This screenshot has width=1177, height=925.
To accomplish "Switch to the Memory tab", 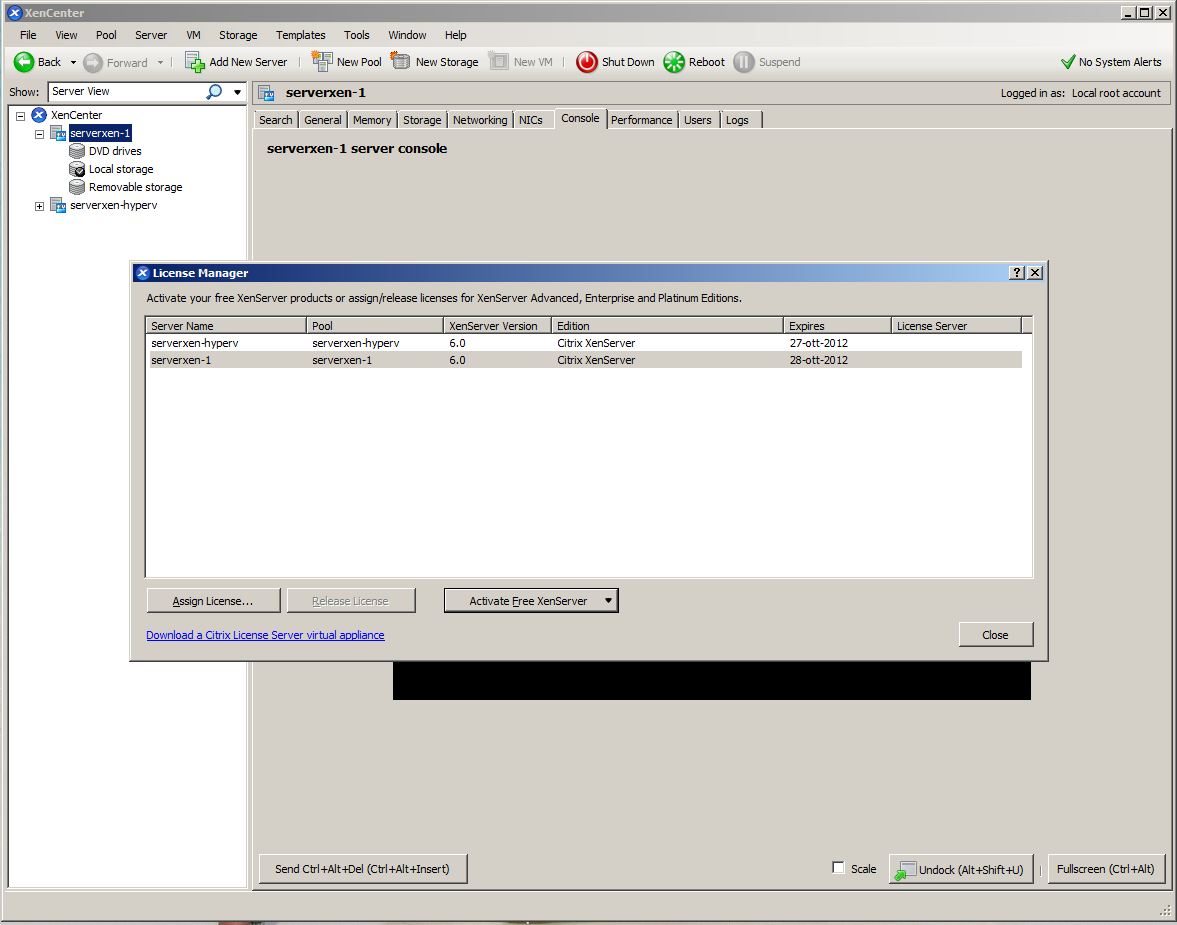I will coord(372,120).
